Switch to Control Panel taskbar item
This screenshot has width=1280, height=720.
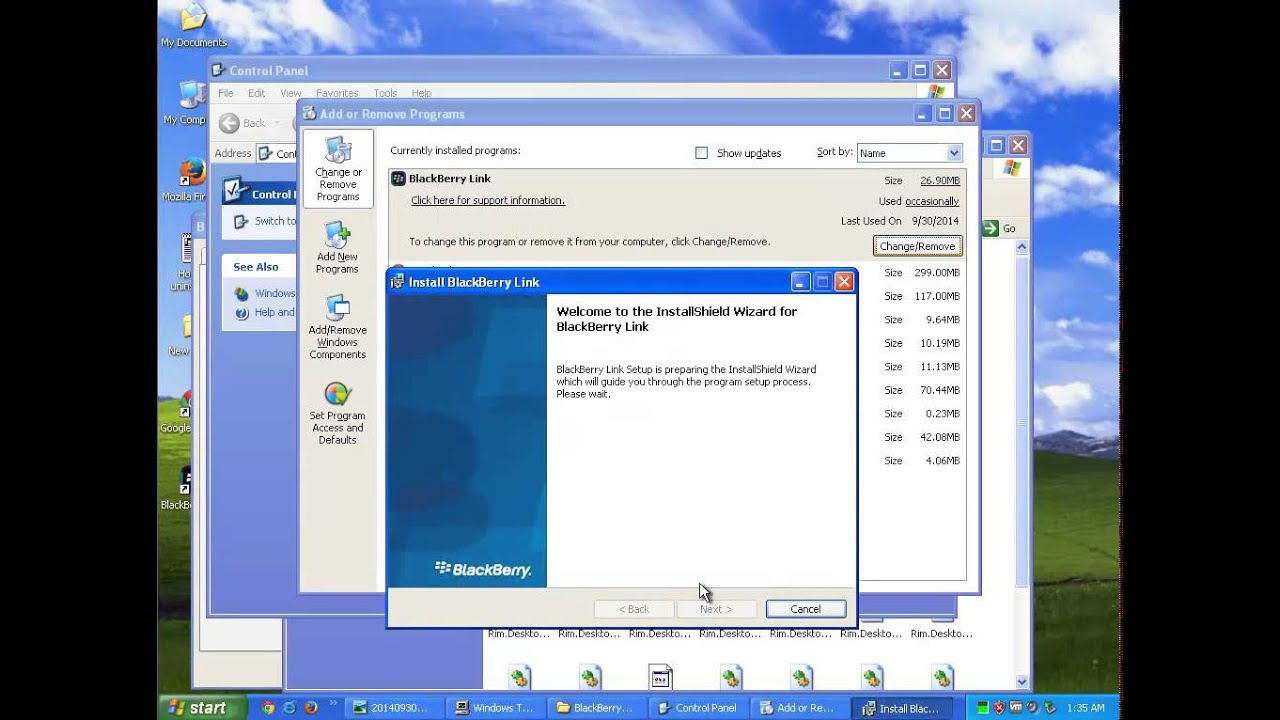pos(697,708)
